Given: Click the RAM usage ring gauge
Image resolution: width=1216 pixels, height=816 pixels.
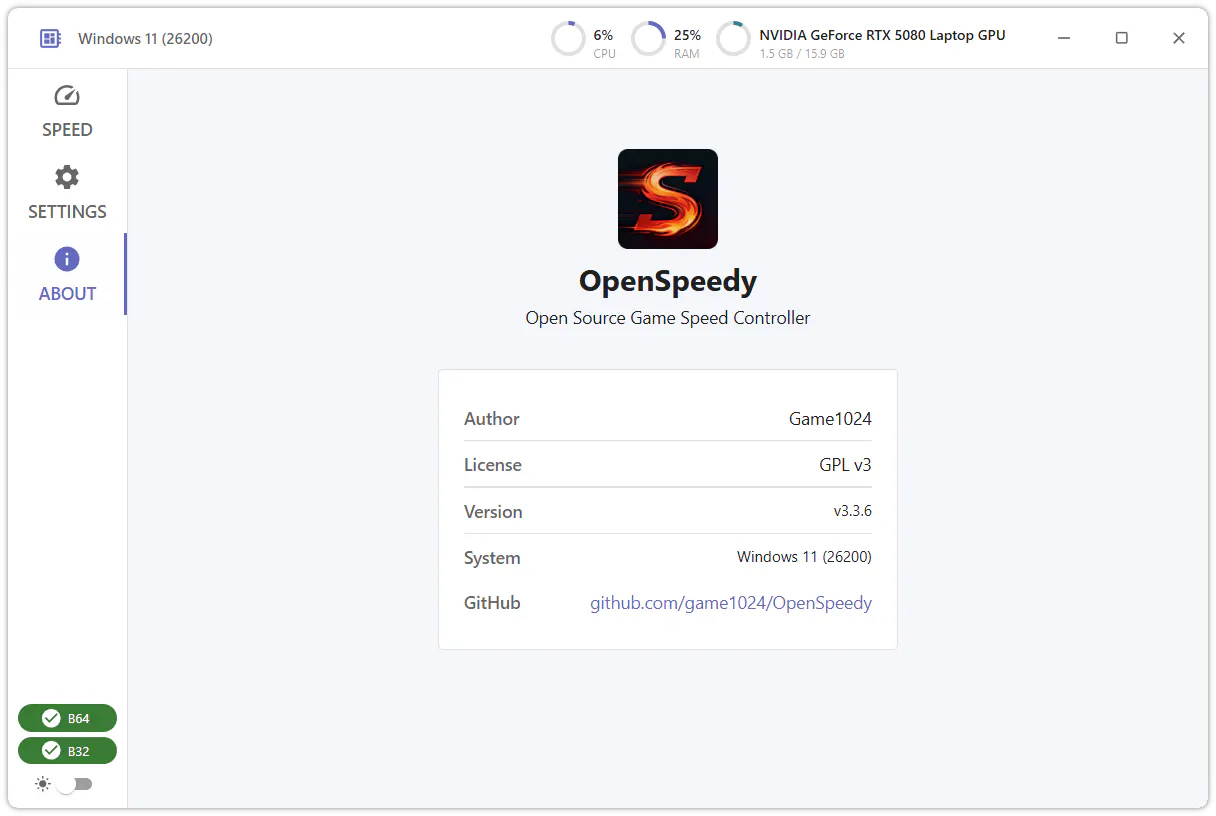Looking at the screenshot, I should coord(649,39).
